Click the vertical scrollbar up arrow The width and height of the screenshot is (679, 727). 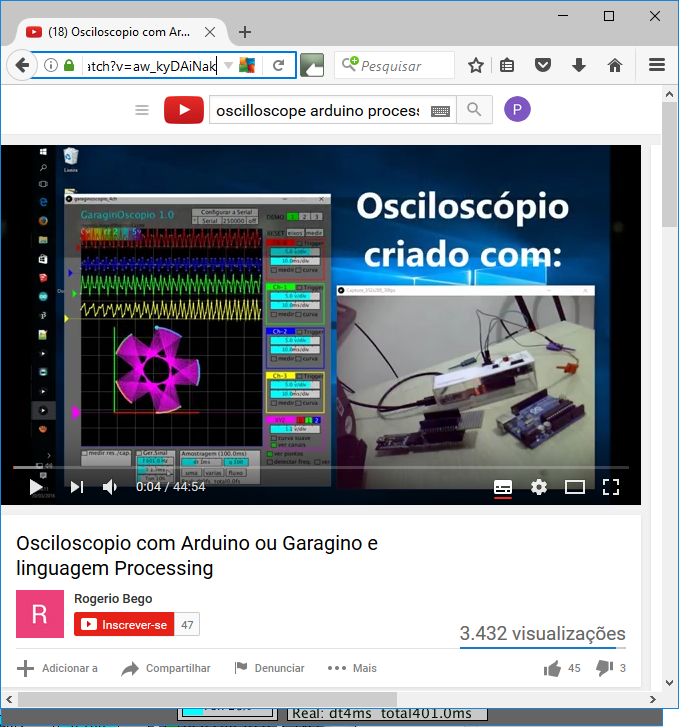[669, 94]
